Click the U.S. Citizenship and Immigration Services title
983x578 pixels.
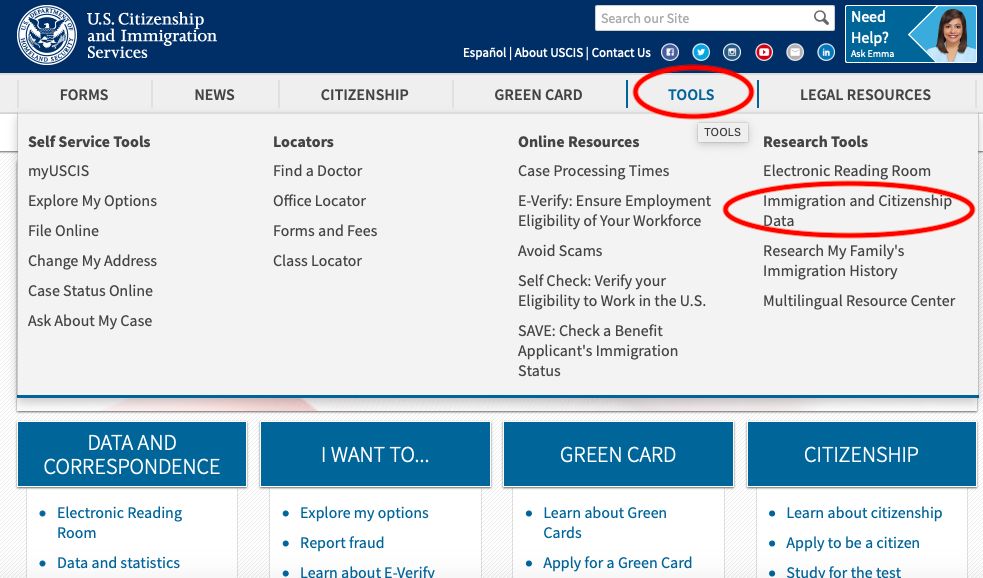pos(151,36)
